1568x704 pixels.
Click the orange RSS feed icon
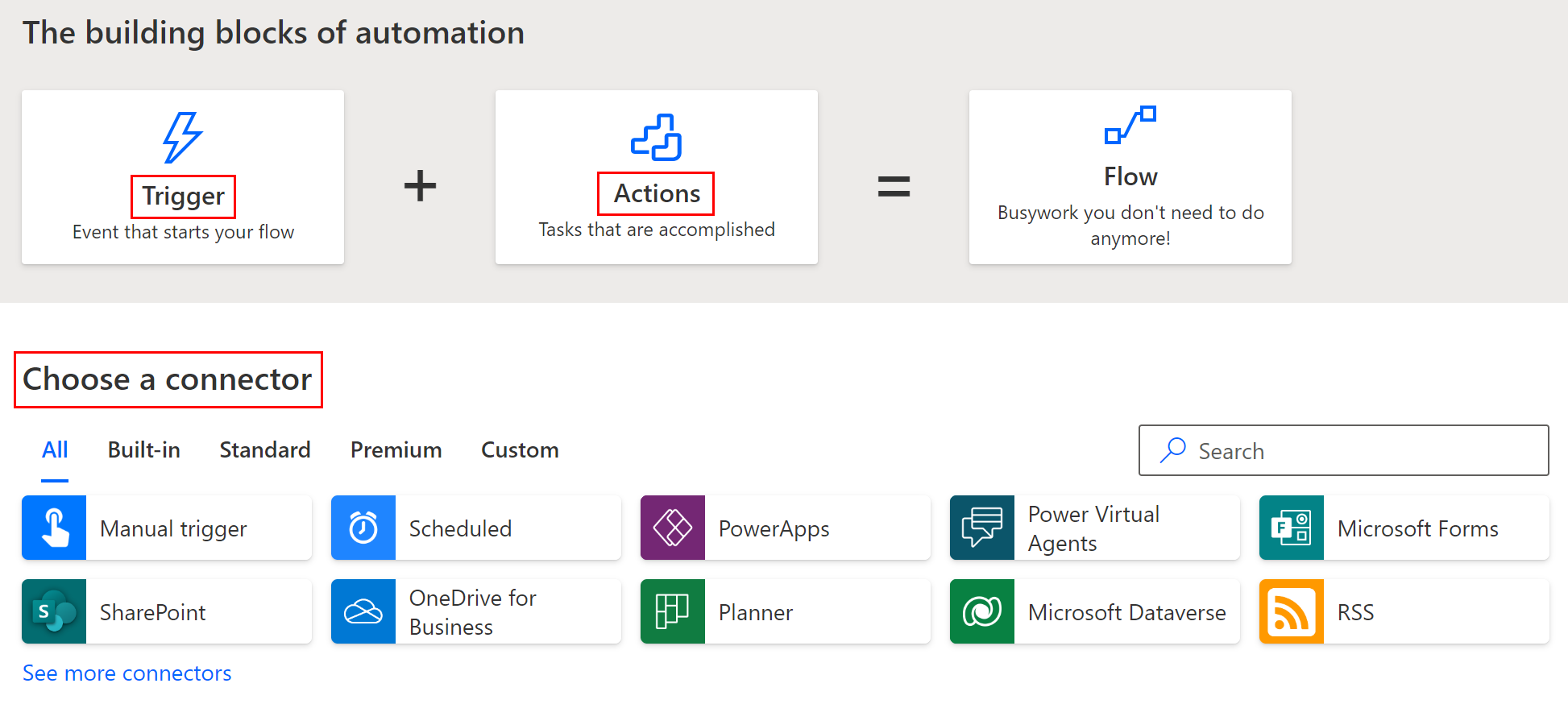(x=1292, y=611)
